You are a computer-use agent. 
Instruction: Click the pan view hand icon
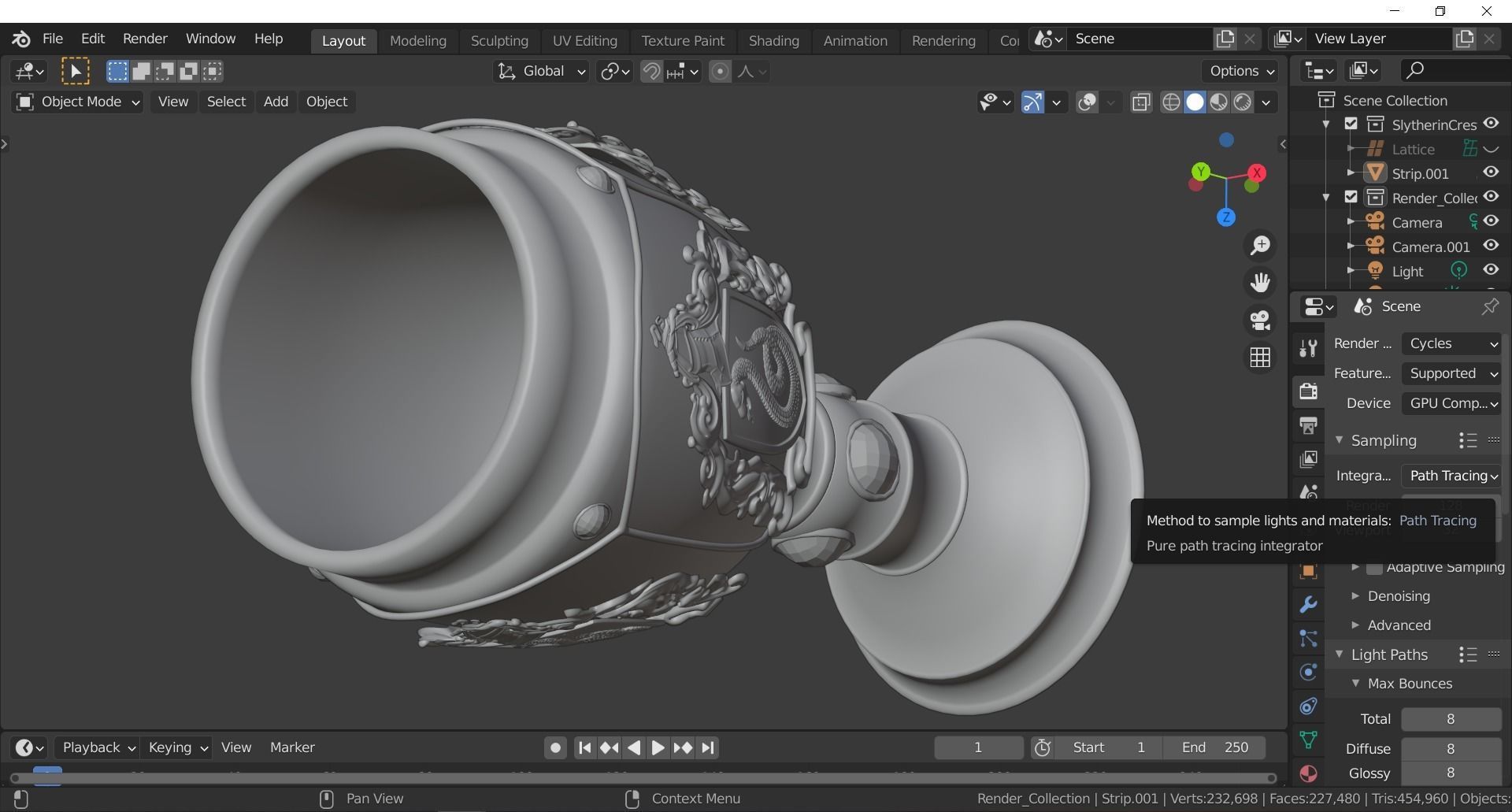click(1260, 283)
